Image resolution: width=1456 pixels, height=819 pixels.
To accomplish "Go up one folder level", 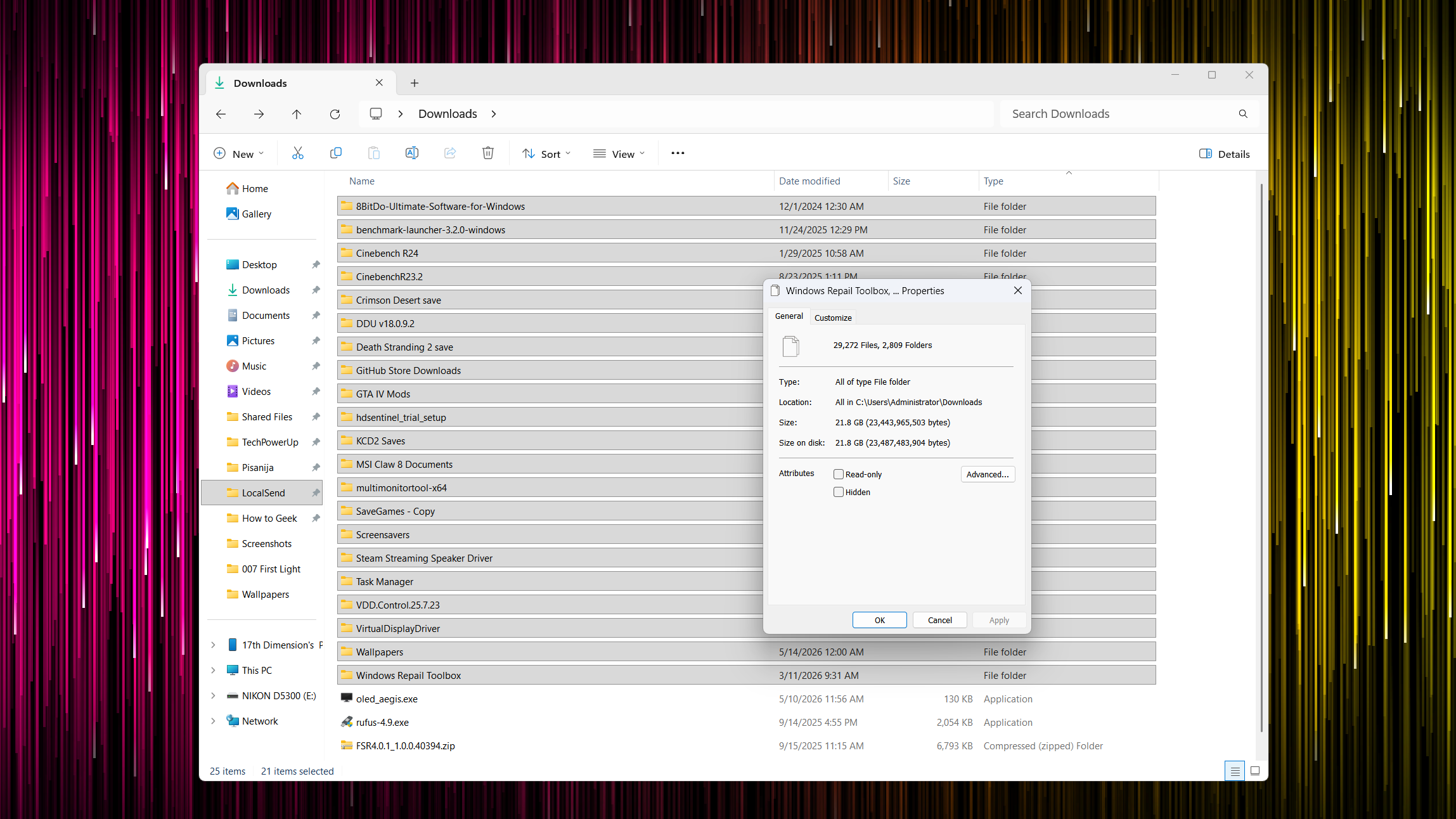I will point(297,114).
